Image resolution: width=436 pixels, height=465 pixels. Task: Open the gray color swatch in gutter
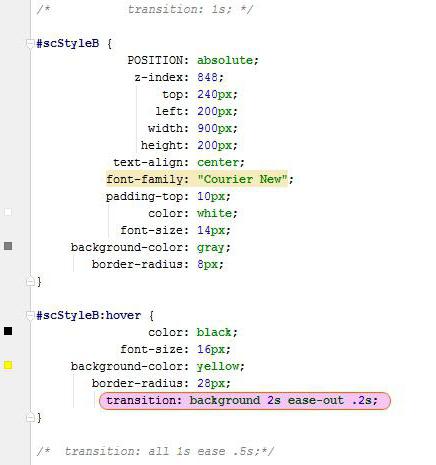tap(8, 246)
